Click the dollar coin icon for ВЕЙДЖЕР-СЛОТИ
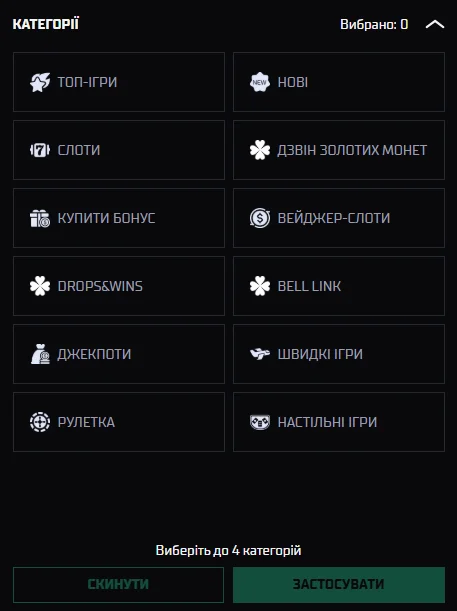This screenshot has width=457, height=611. [260, 218]
